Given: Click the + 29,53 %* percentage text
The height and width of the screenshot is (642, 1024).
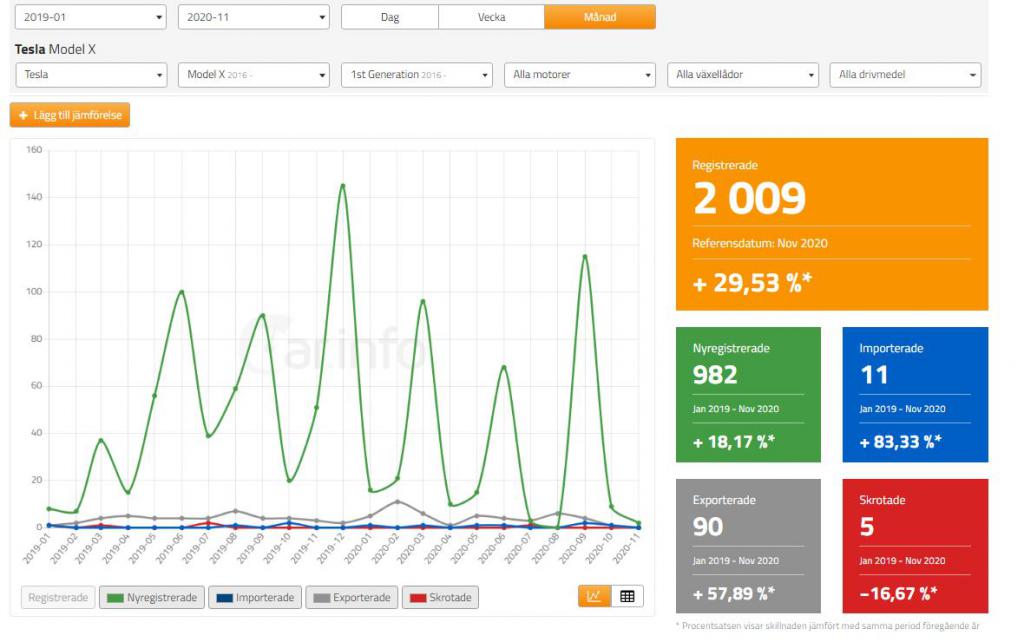Looking at the screenshot, I should pos(752,283).
